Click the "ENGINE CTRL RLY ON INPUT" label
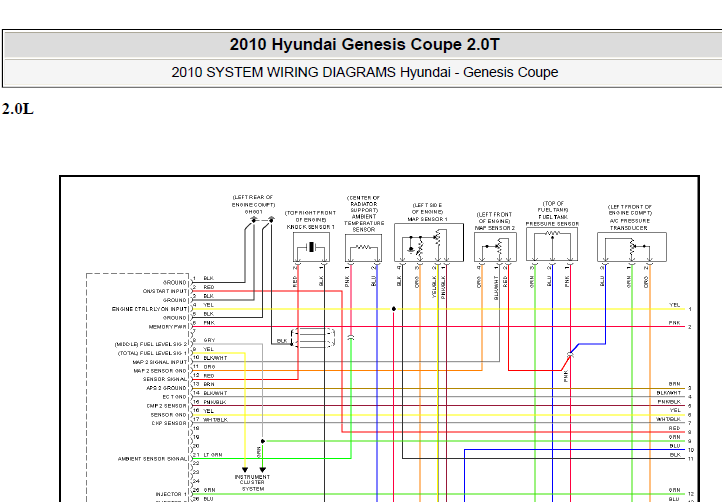 pos(150,309)
